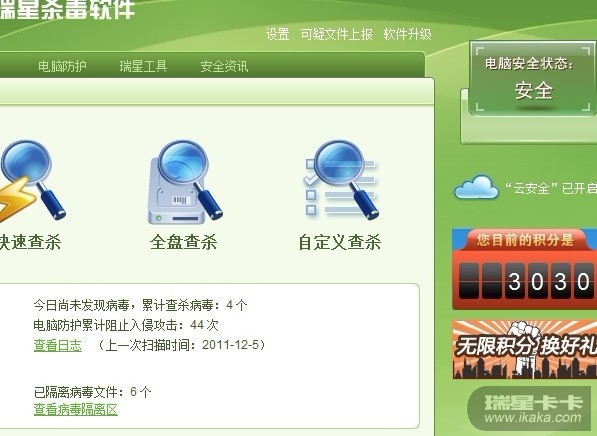
Task: Open the 无限积分换好礼 promotional banner
Action: 525,350
